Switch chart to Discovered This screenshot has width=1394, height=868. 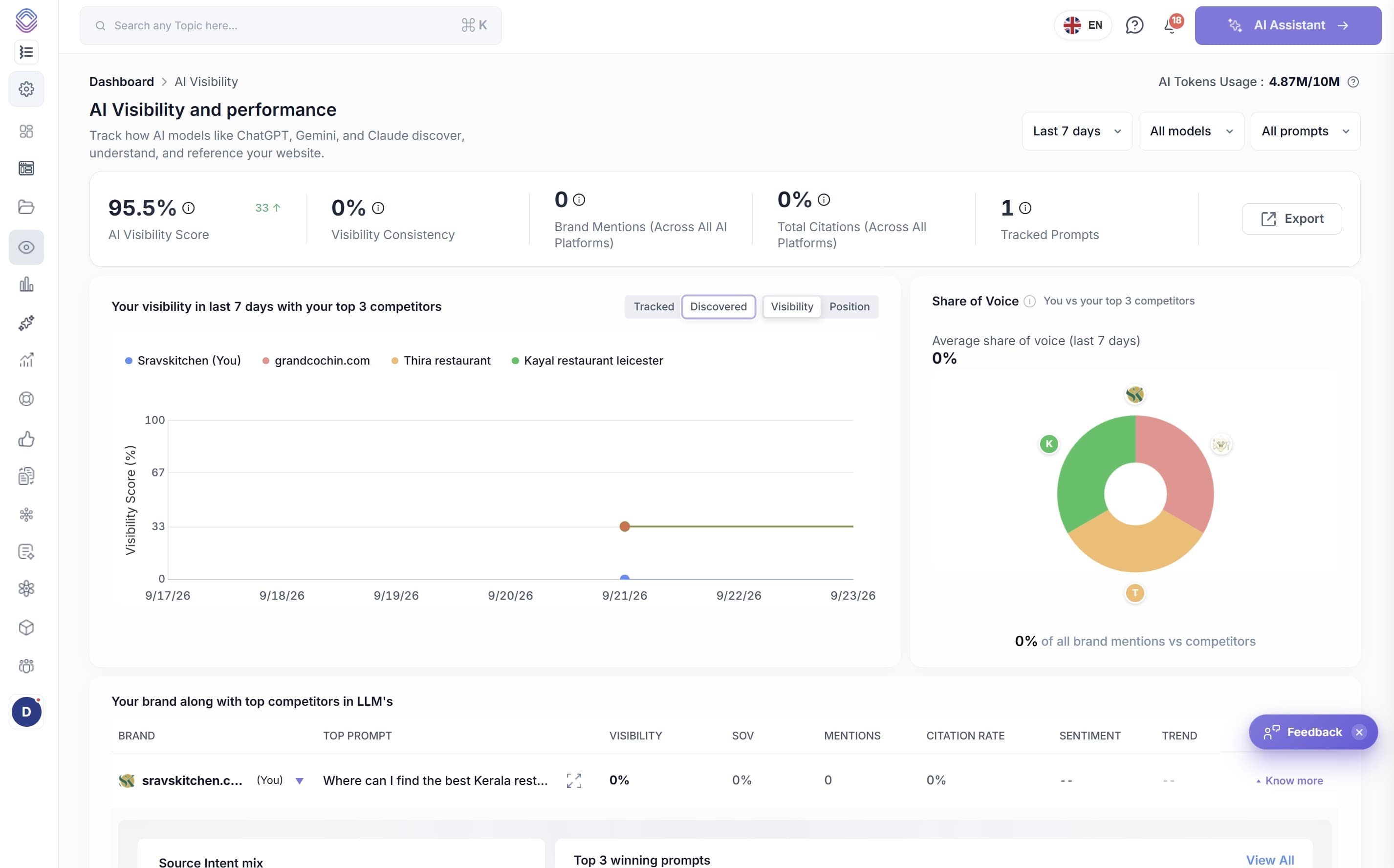(718, 306)
